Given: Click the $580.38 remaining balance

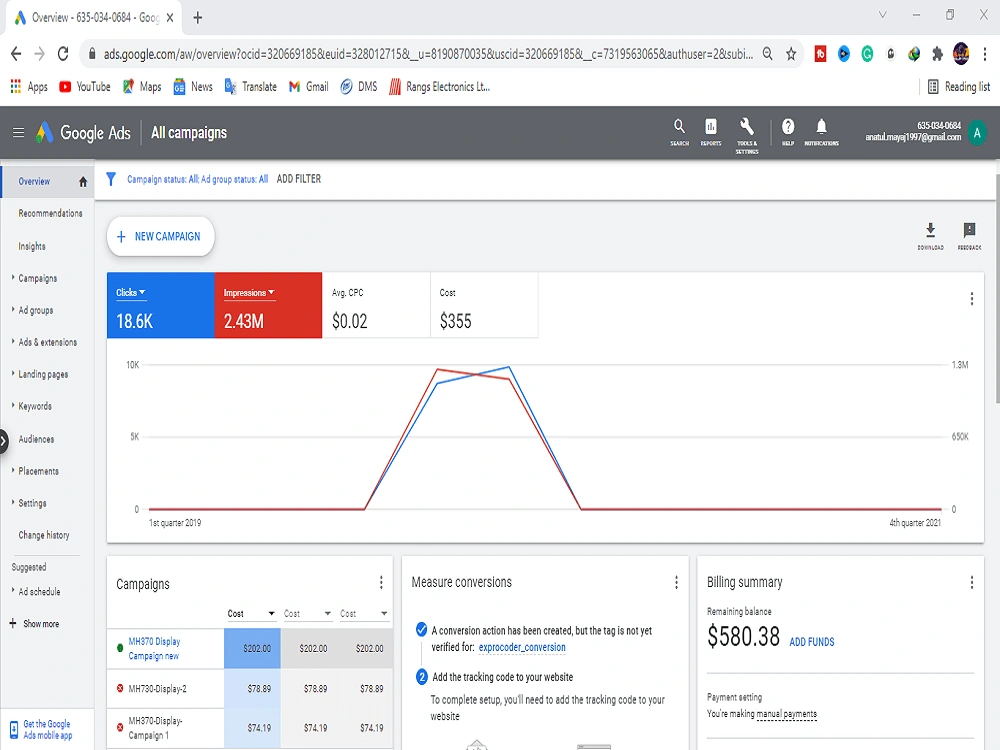Looking at the screenshot, I should (743, 636).
